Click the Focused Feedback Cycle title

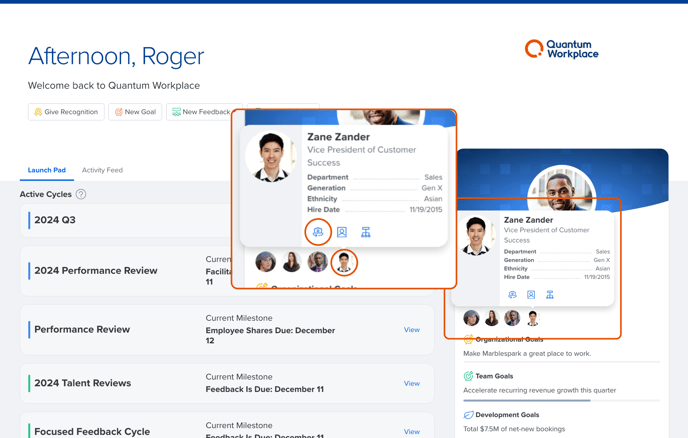92,431
